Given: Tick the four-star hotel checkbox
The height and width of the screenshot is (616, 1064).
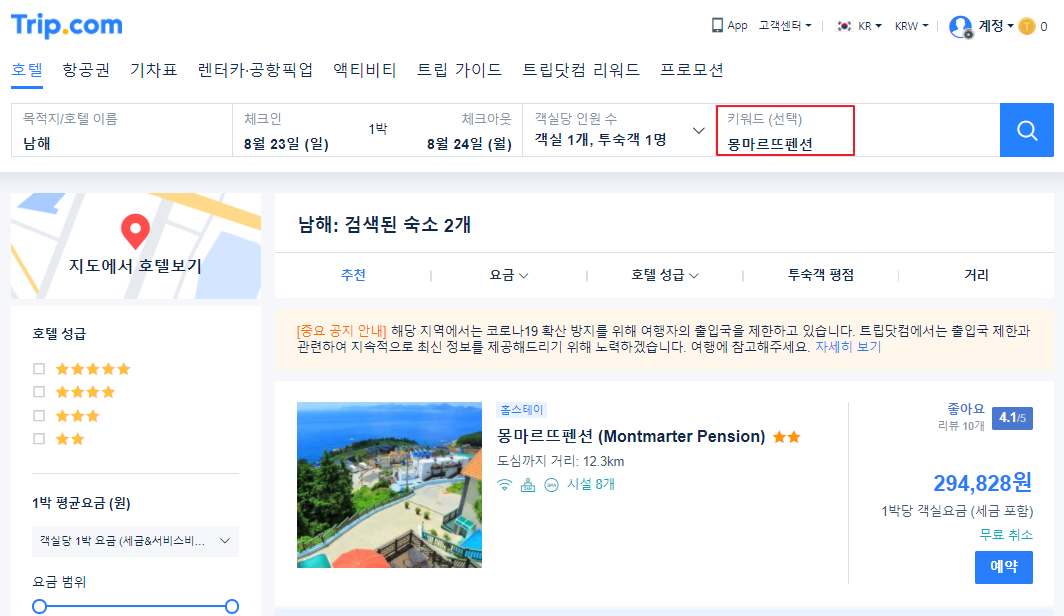Looking at the screenshot, I should [39, 391].
